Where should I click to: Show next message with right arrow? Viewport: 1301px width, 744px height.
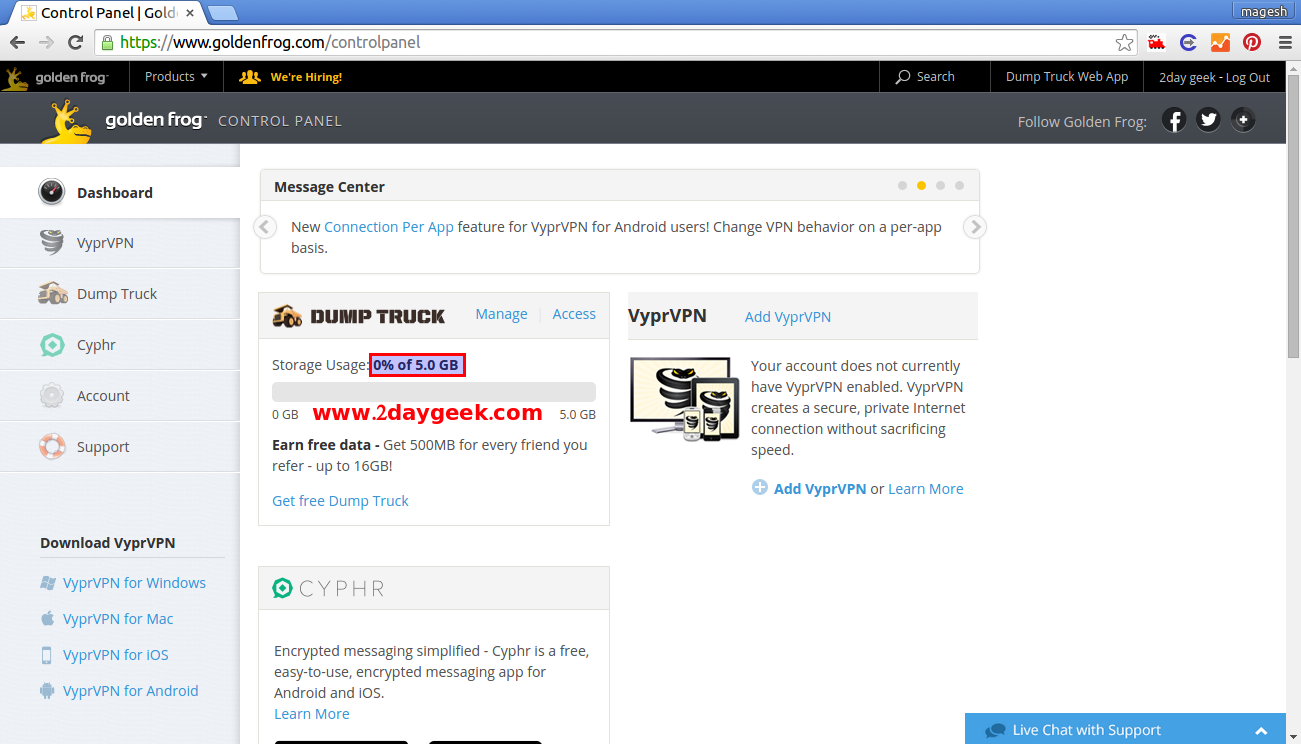[974, 227]
